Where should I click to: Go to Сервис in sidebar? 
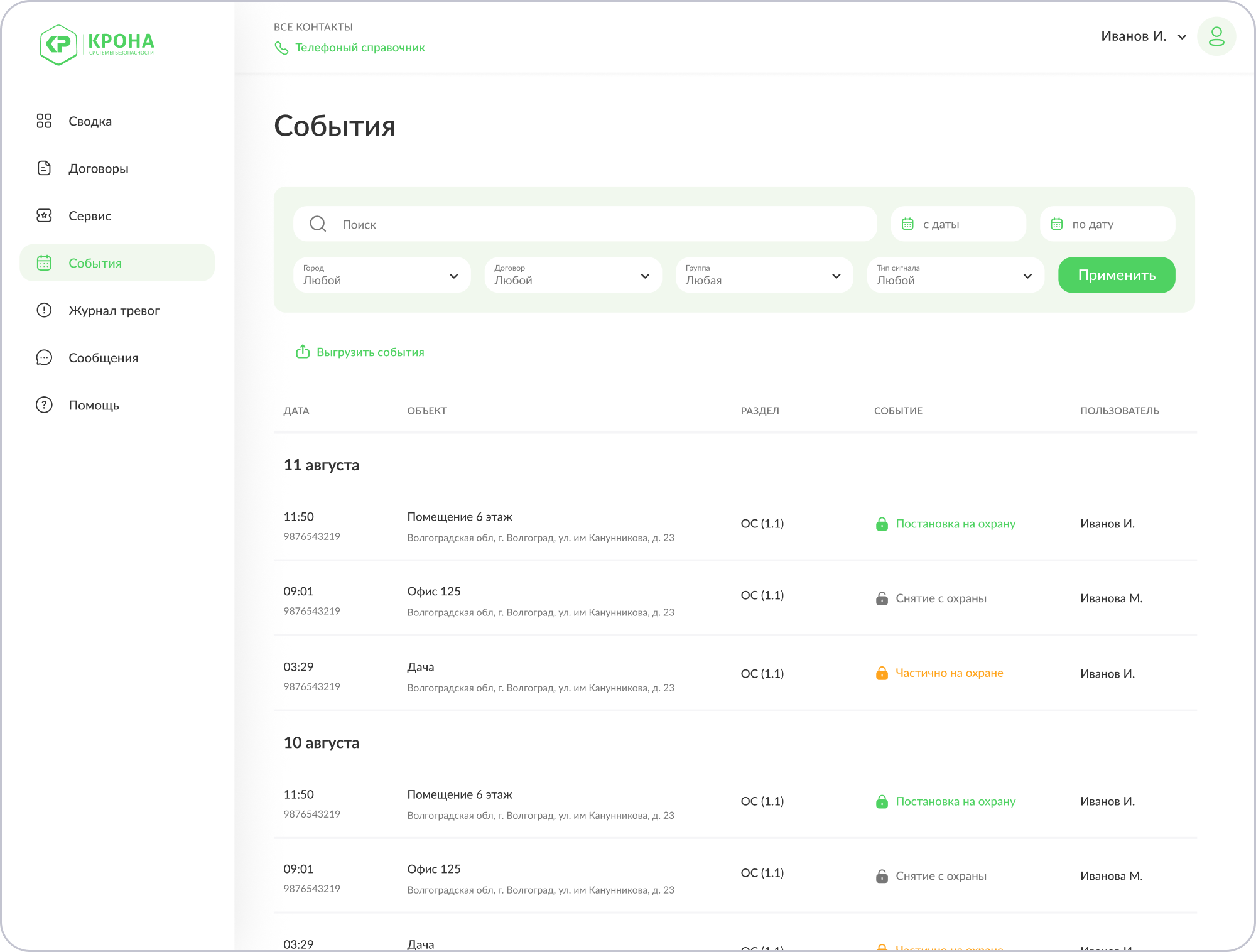[x=90, y=215]
